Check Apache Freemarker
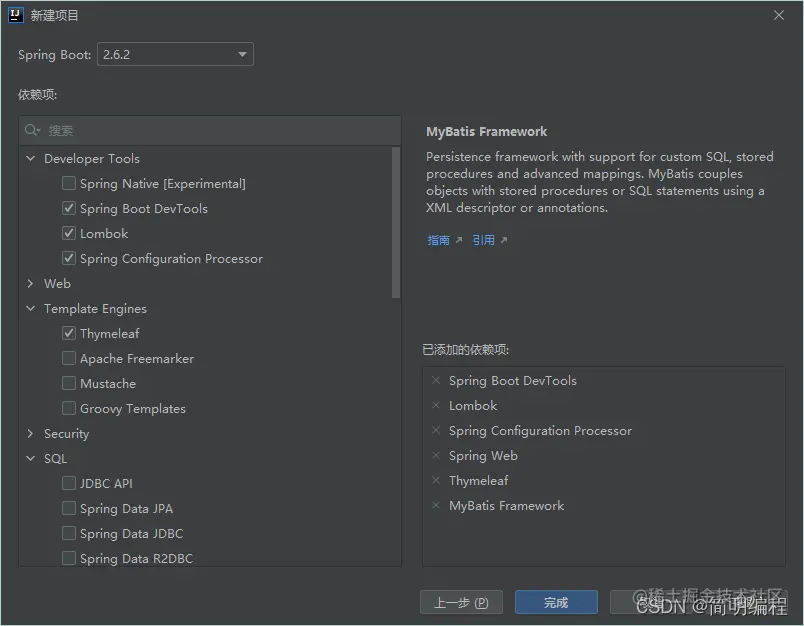 coord(69,358)
